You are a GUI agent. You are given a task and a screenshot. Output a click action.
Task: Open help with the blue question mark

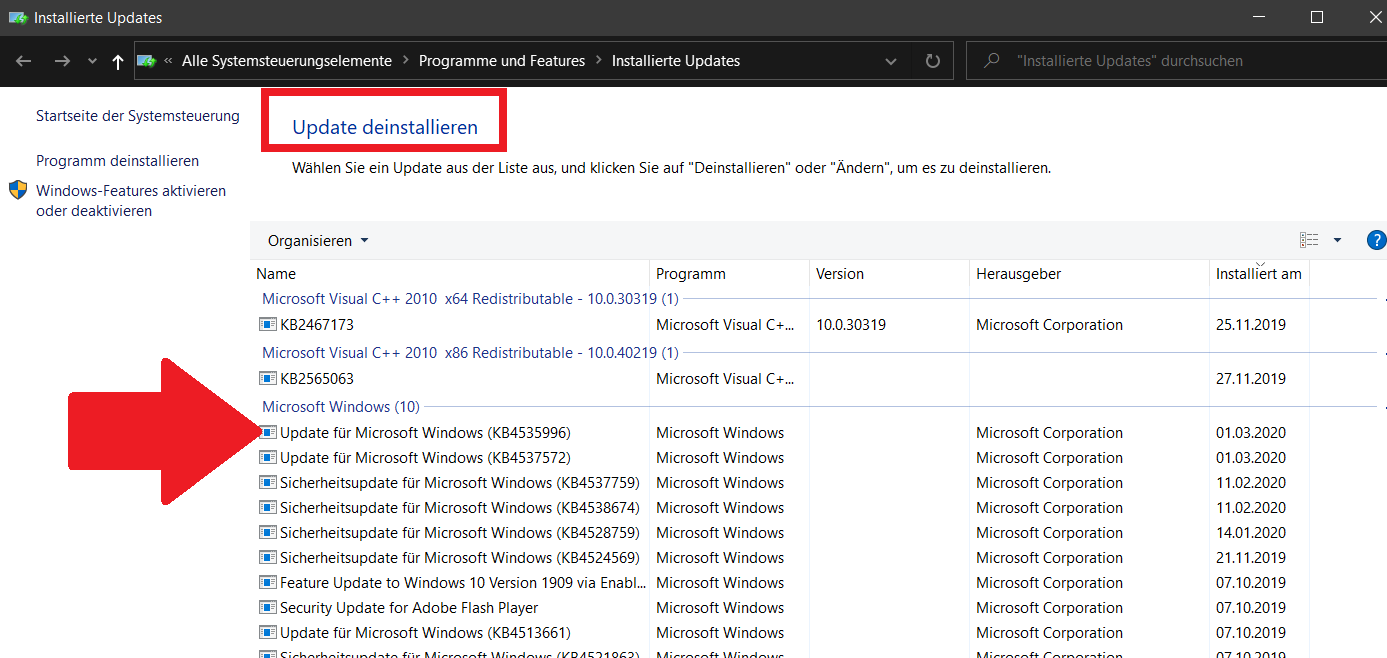pos(1376,240)
